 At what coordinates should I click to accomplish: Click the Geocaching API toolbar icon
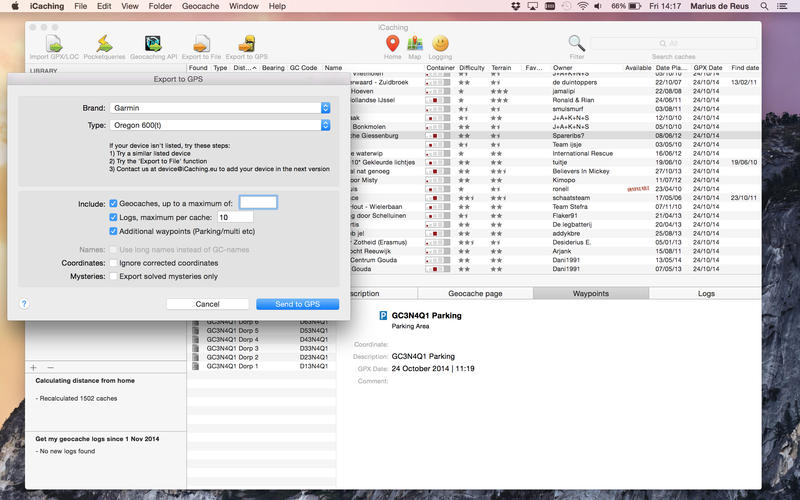(153, 44)
